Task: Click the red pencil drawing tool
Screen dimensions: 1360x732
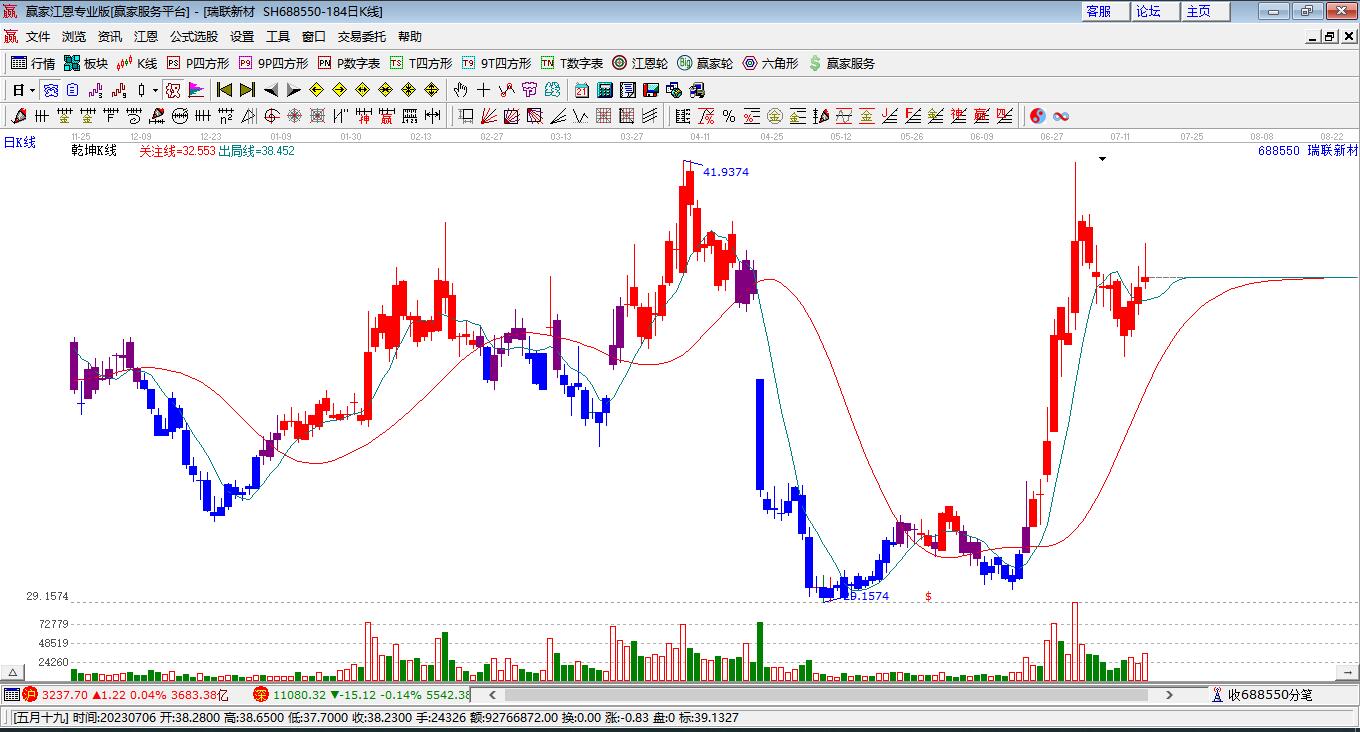Action: tap(19, 116)
